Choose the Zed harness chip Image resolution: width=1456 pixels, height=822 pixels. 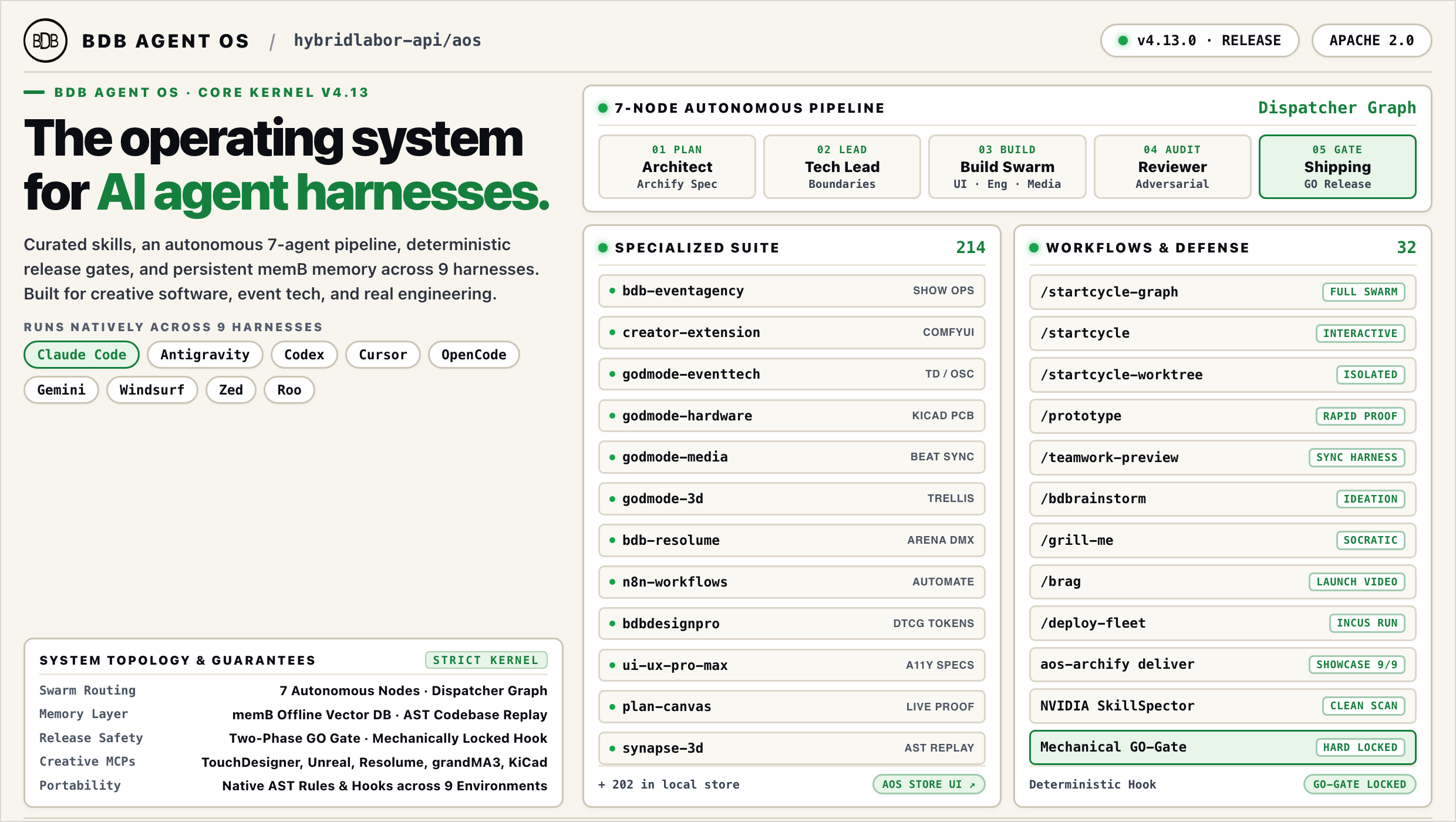click(x=231, y=390)
